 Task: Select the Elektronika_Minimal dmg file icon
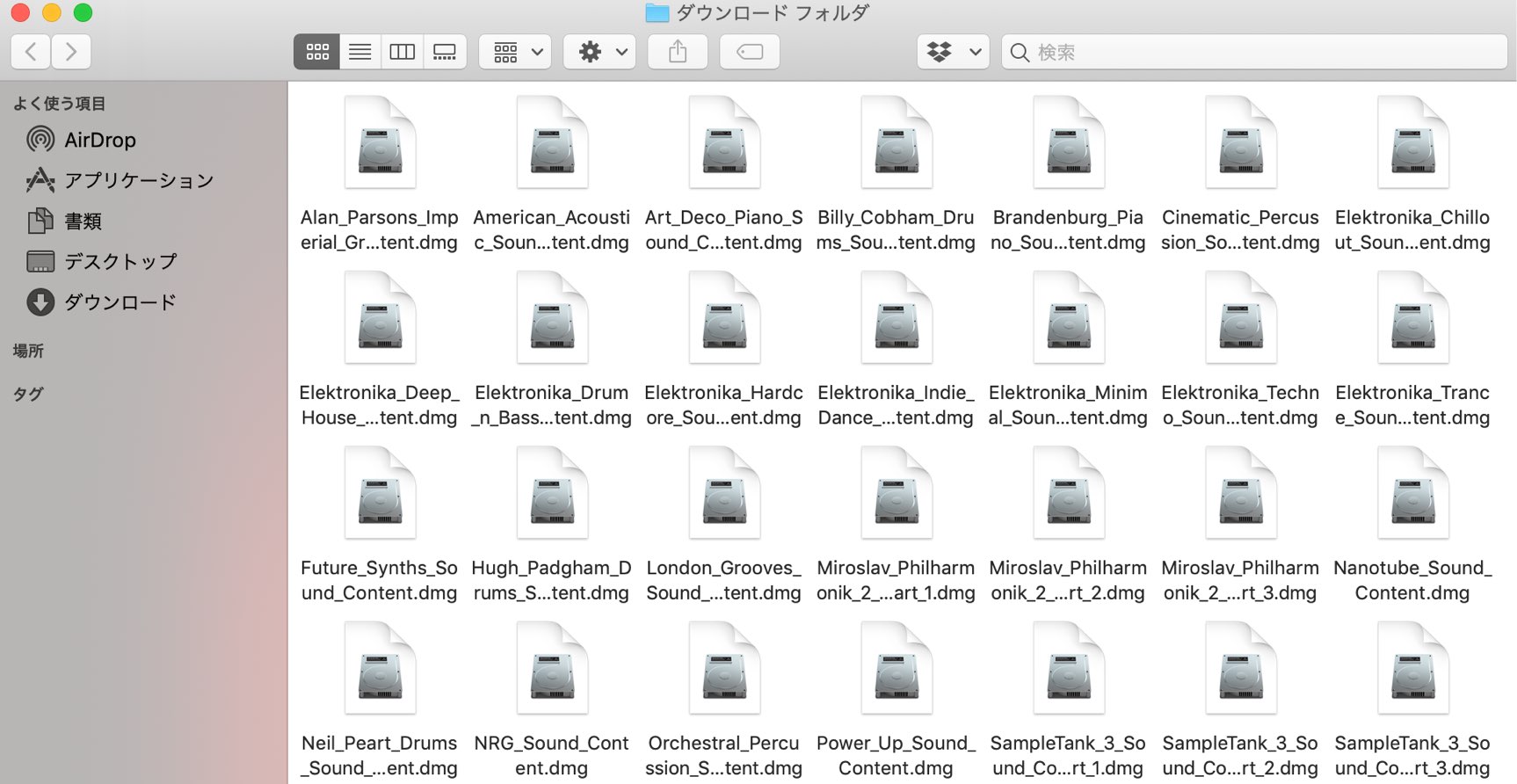click(x=1069, y=317)
